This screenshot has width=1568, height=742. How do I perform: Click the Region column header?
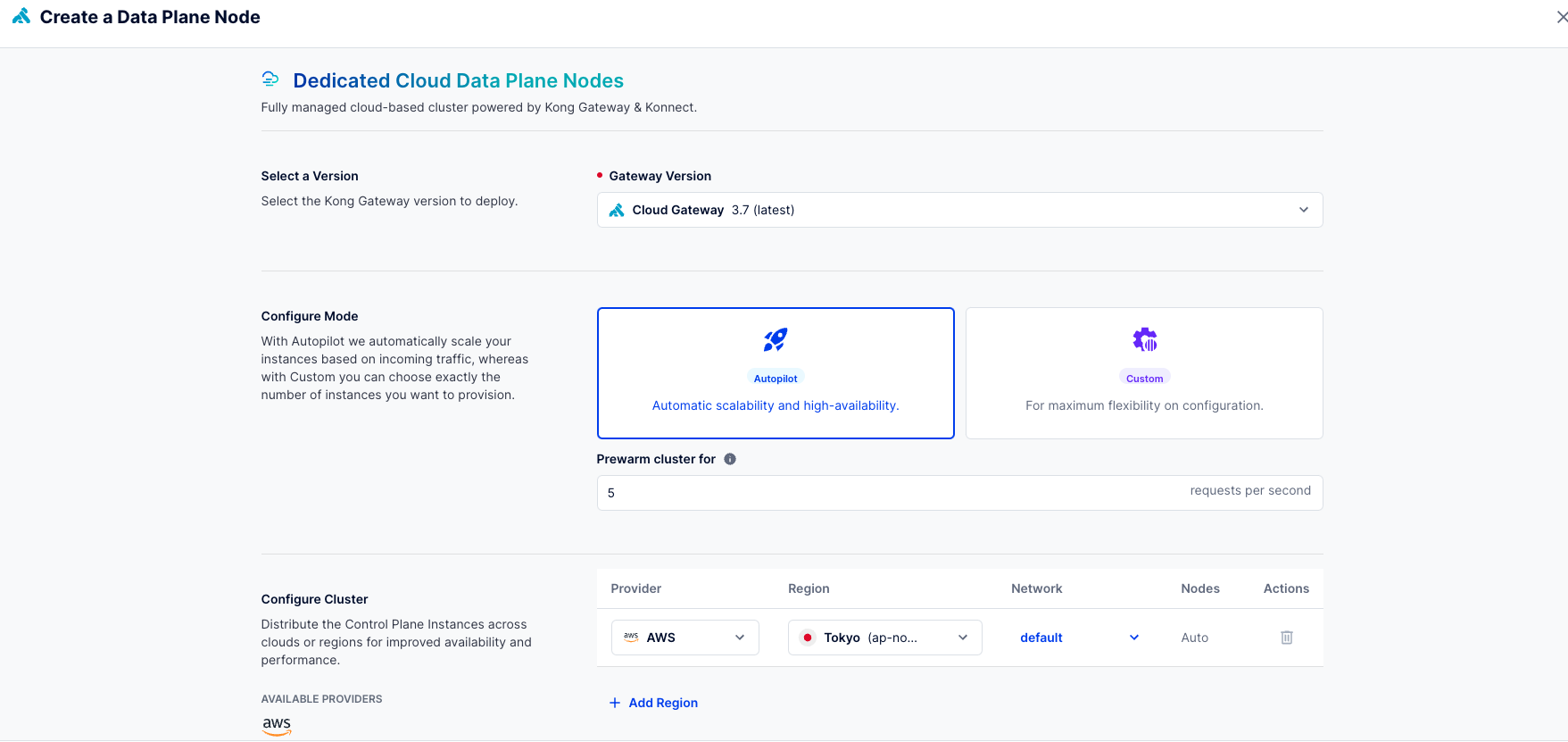tap(809, 588)
